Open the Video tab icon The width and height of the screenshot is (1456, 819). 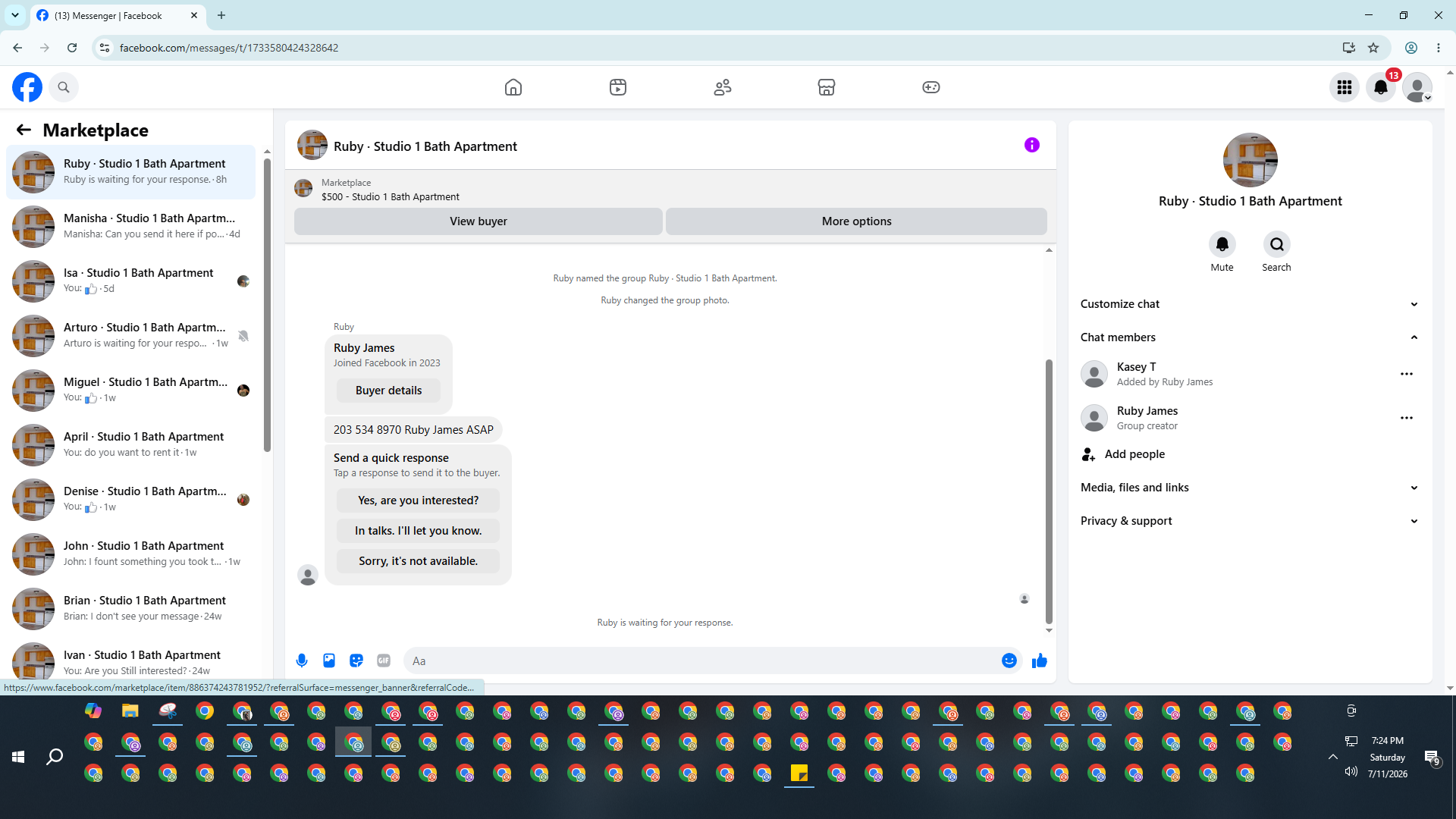(618, 87)
